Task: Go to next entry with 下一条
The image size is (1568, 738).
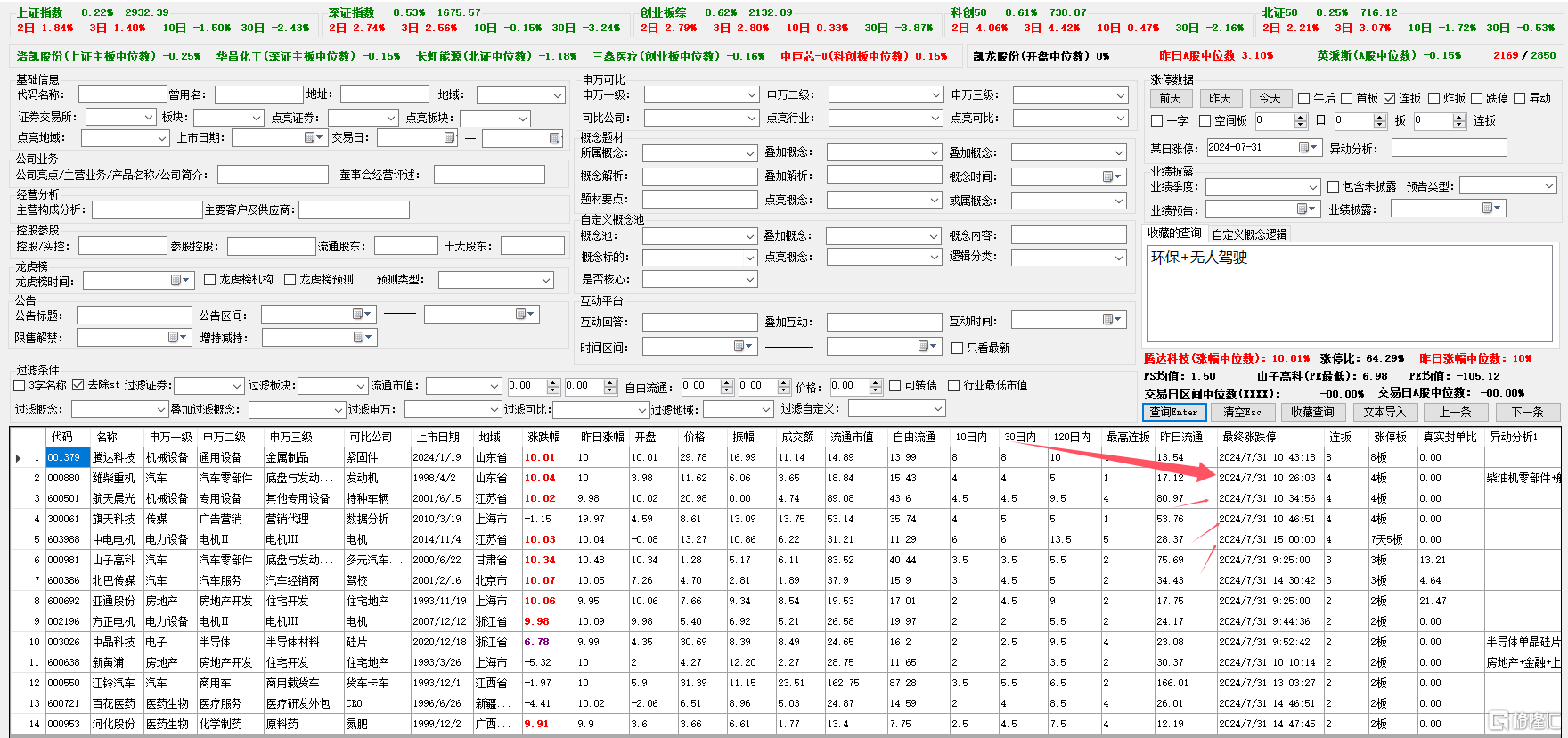Action: (1527, 412)
